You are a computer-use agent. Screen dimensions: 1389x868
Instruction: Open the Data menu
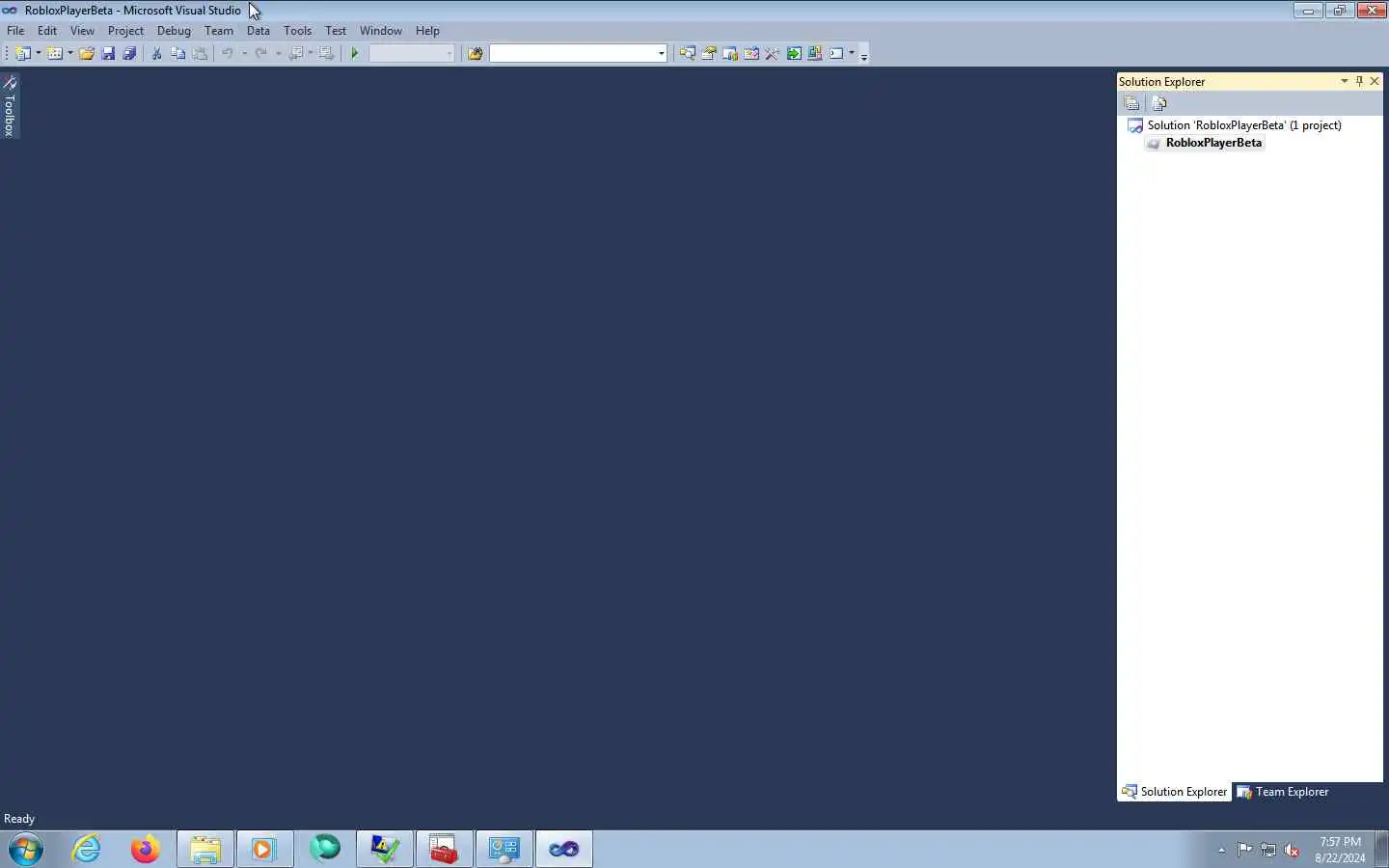pyautogui.click(x=259, y=31)
